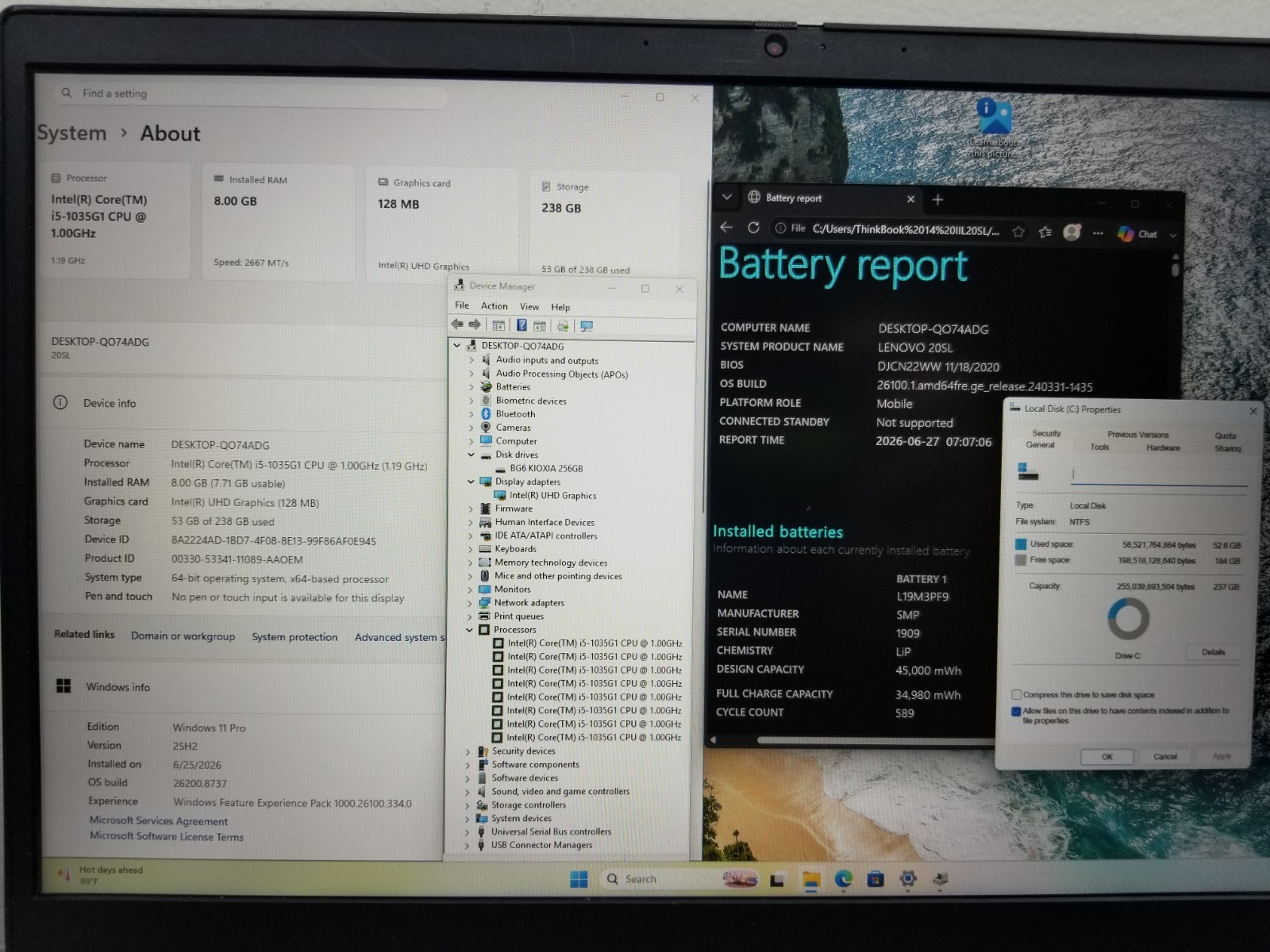1270x952 pixels.
Task: Open the Help menu in Device Manager
Action: pyautogui.click(x=560, y=307)
